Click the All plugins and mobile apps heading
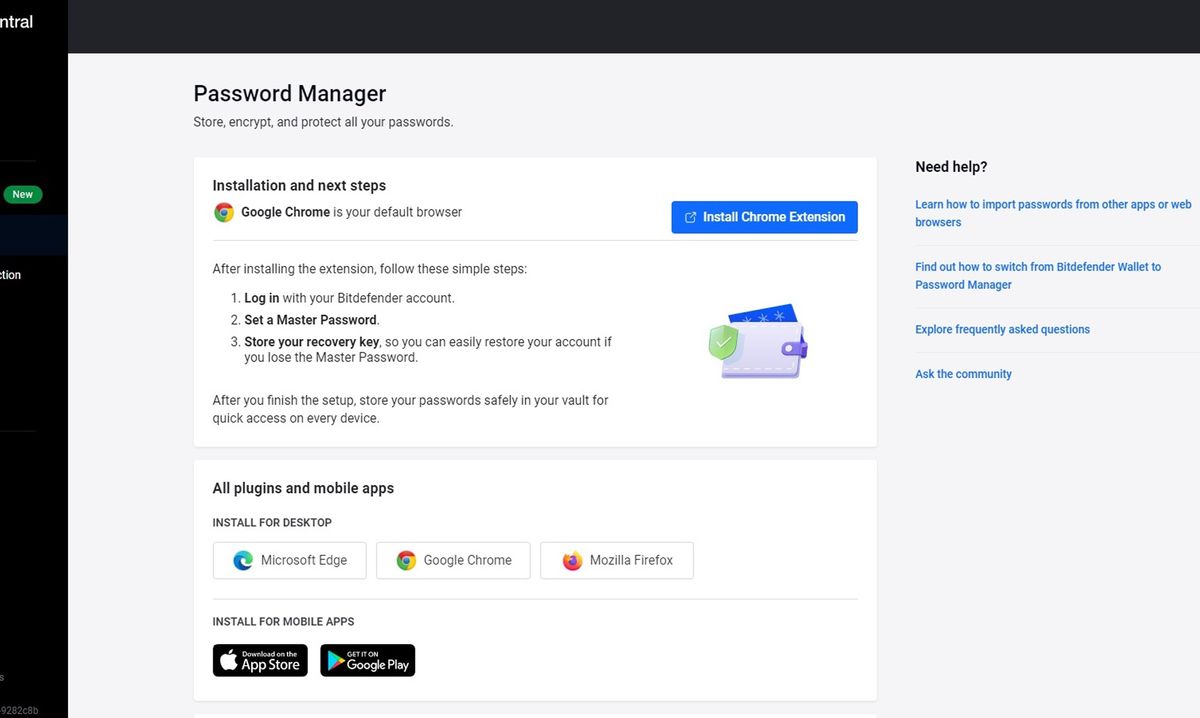1200x718 pixels. pyautogui.click(x=303, y=489)
